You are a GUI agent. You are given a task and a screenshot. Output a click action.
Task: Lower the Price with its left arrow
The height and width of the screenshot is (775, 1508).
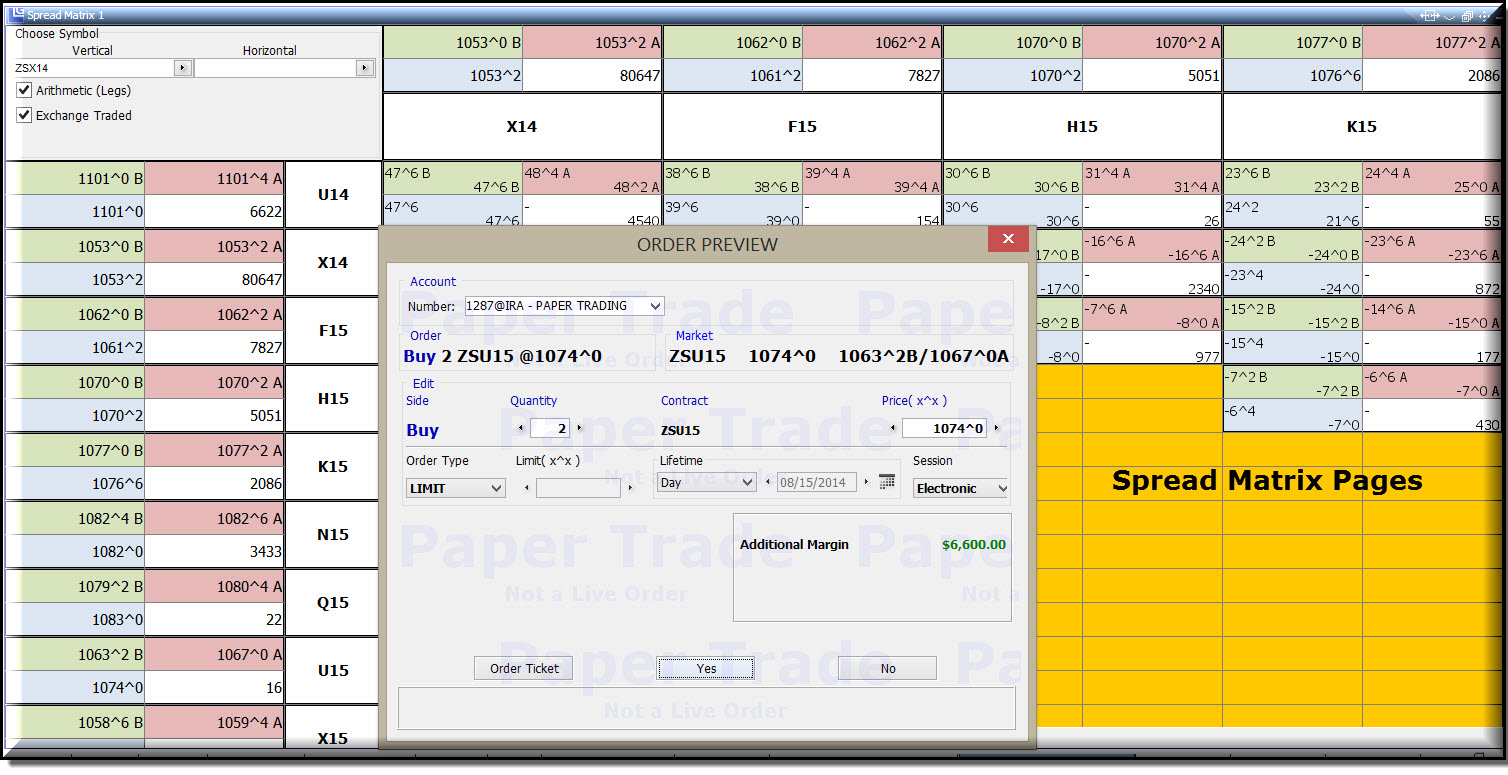[x=894, y=428]
